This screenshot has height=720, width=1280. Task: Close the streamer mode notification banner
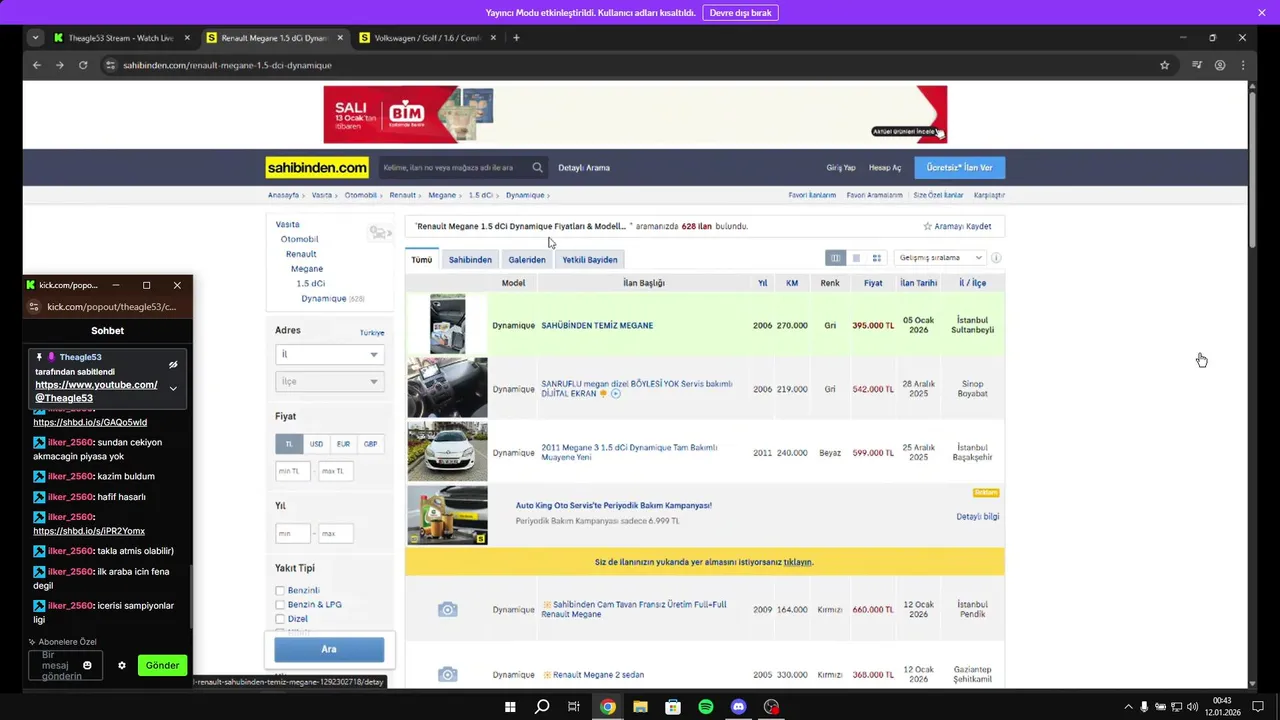point(1262,13)
